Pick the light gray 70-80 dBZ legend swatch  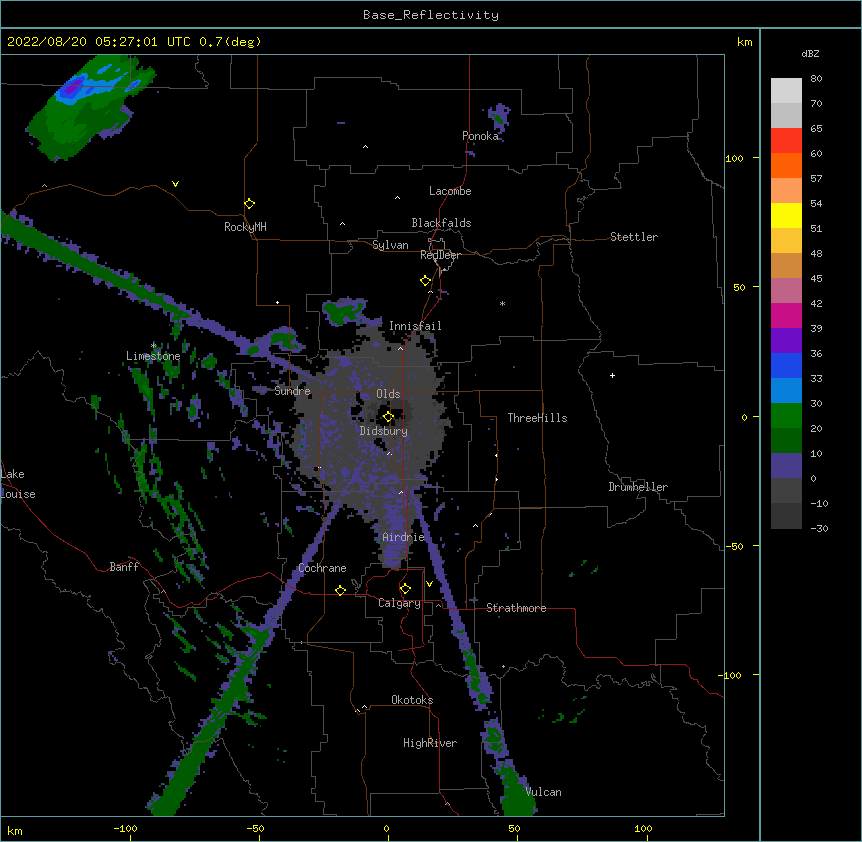[x=786, y=91]
